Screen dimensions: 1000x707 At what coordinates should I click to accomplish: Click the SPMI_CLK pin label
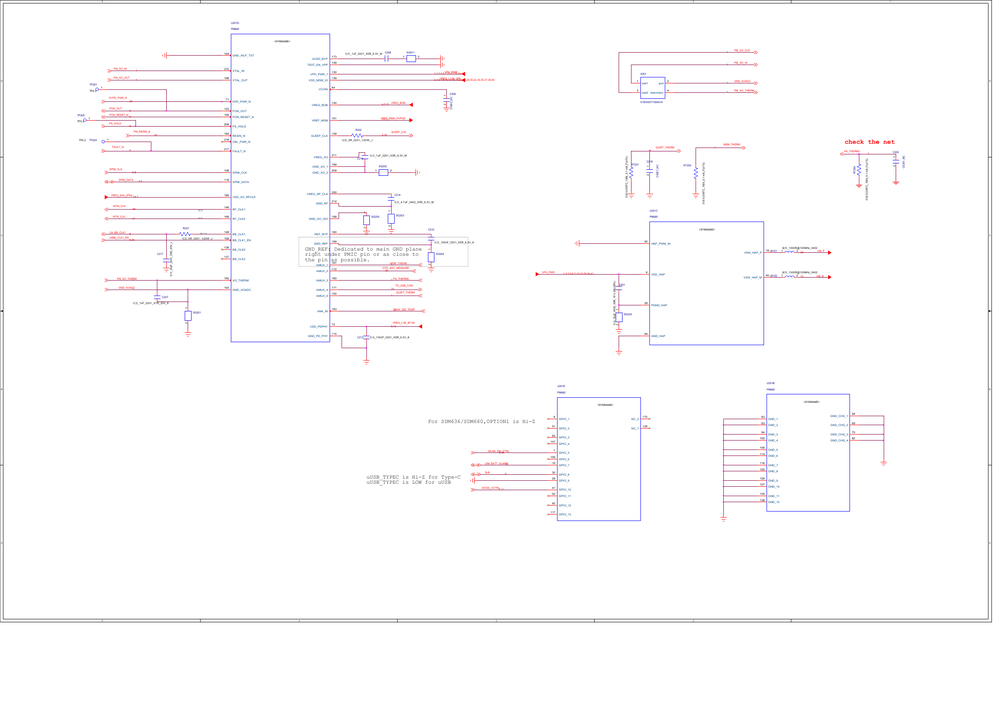coord(240,173)
